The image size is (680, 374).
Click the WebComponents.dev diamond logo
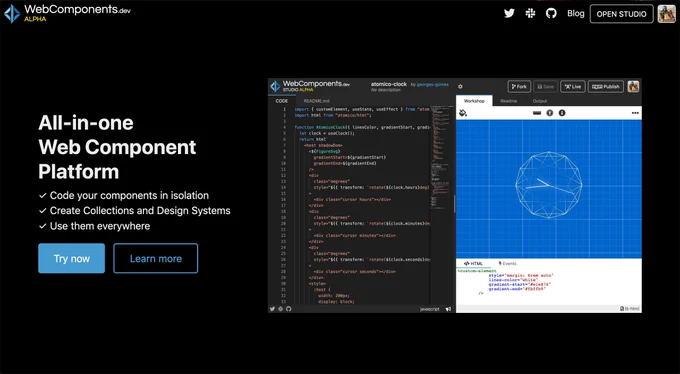pos(12,13)
